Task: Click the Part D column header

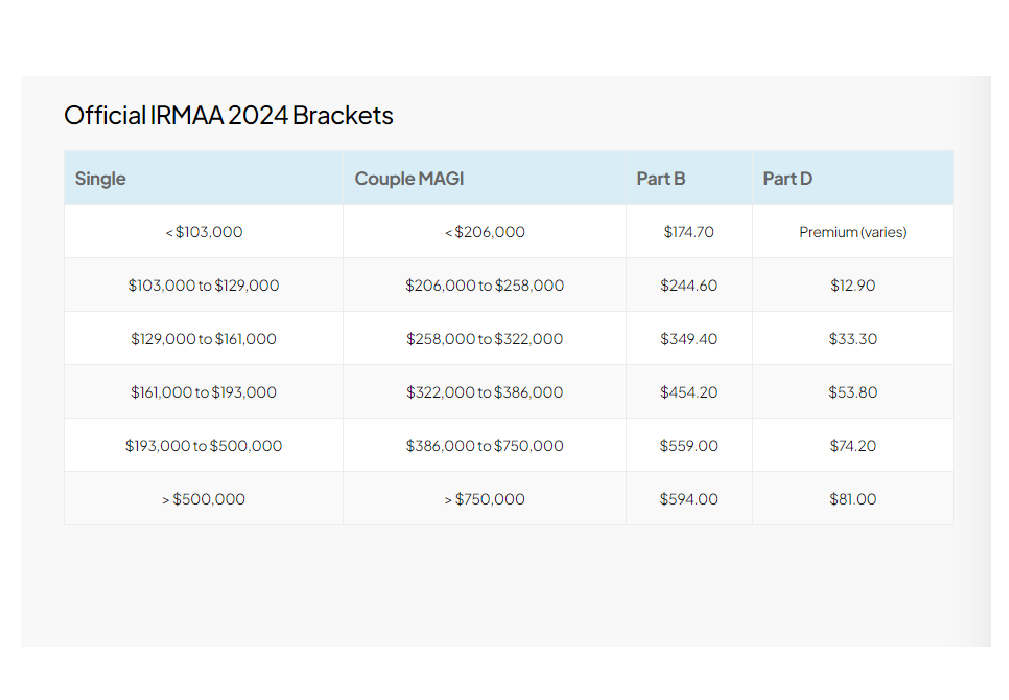Action: click(787, 179)
